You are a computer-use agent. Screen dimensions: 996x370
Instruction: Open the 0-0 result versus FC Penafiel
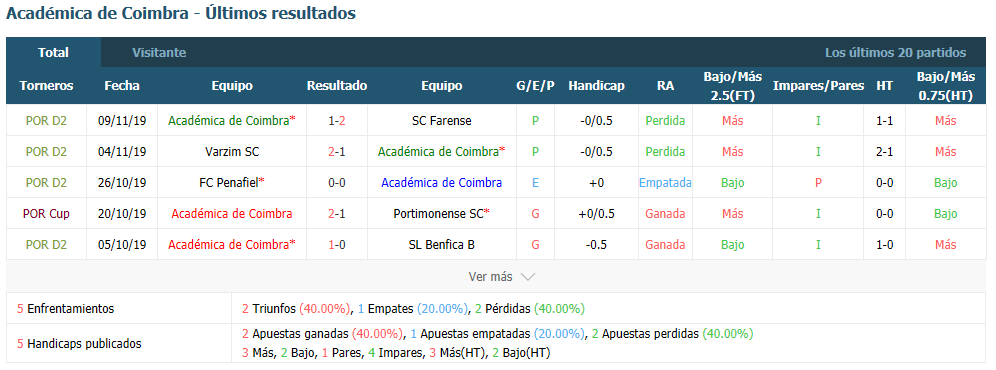coord(337,182)
